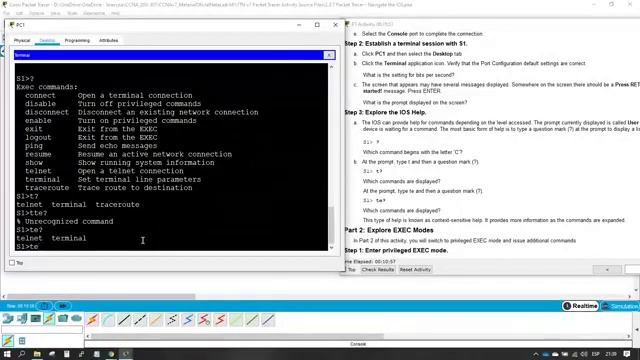Go to previous instruction page arrow
640x360 pixels.
tap(607, 269)
